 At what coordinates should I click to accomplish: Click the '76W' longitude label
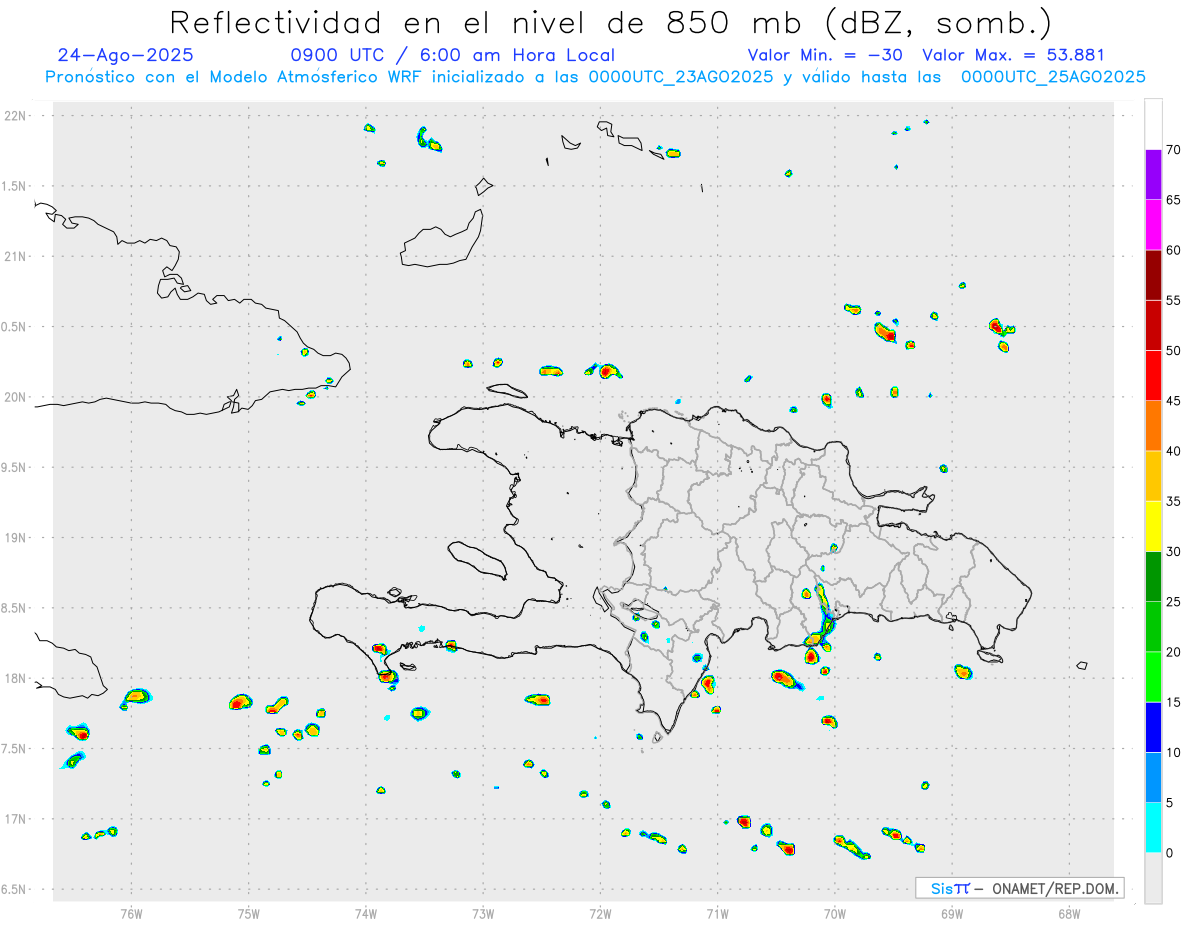pyautogui.click(x=131, y=913)
